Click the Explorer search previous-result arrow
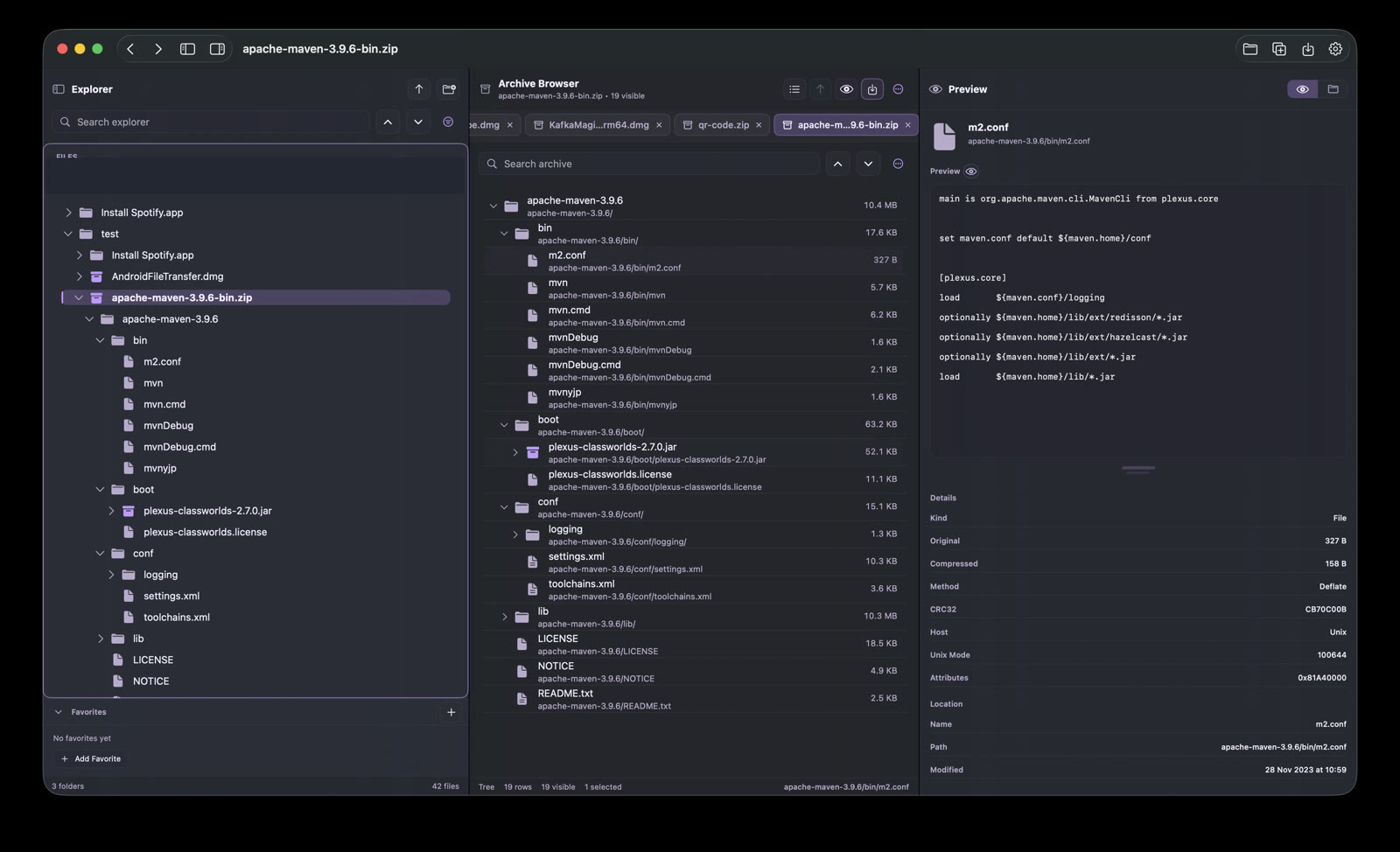Screen dimensions: 1400x852 pyautogui.click(x=388, y=122)
